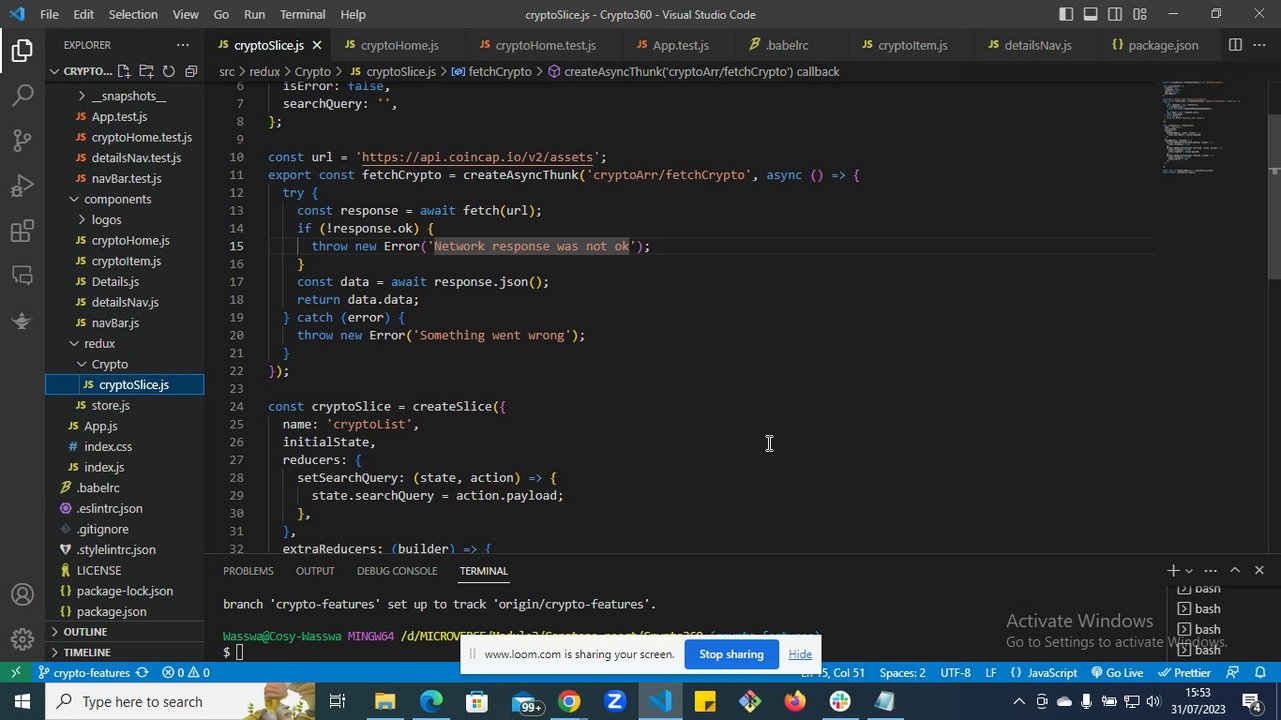
Task: Maximize the panel size with chevron up
Action: click(1235, 570)
